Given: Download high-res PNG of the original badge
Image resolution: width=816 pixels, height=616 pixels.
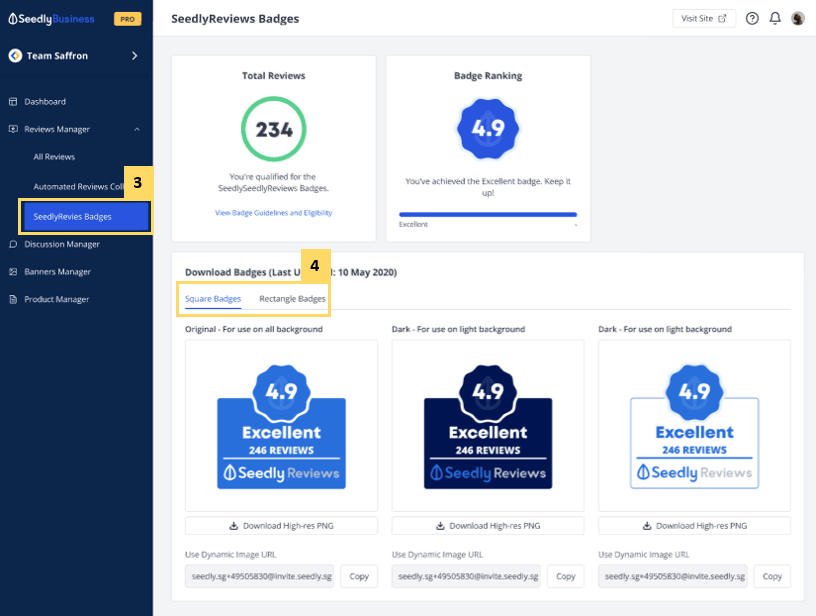Looking at the screenshot, I should pos(281,526).
